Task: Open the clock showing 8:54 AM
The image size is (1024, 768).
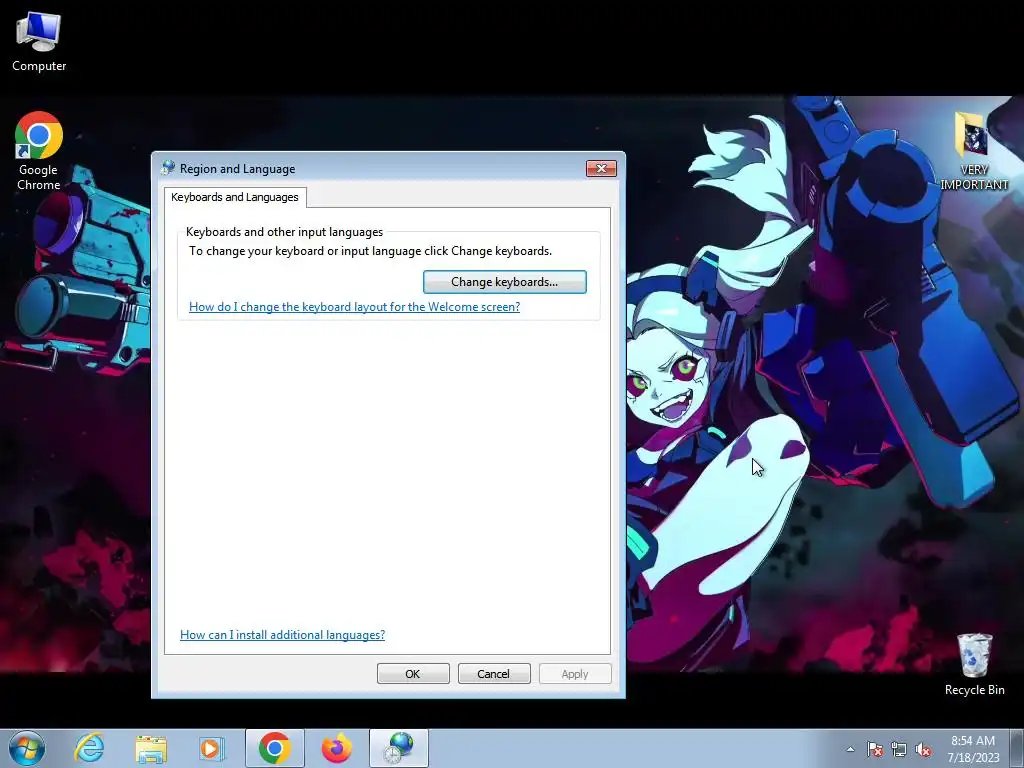Action: [x=973, y=749]
